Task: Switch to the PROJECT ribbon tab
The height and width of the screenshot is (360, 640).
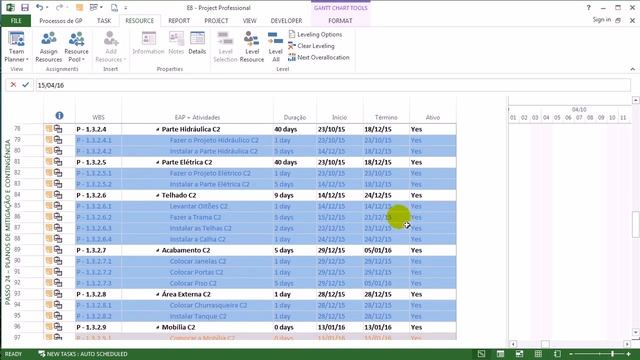Action: click(216, 21)
